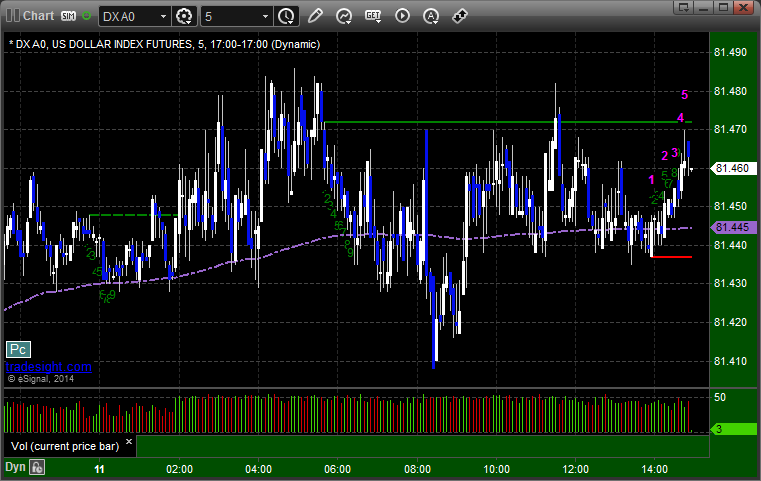This screenshot has height=481, width=761.
Task: Toggle the green connection status light
Action: [x=86, y=16]
